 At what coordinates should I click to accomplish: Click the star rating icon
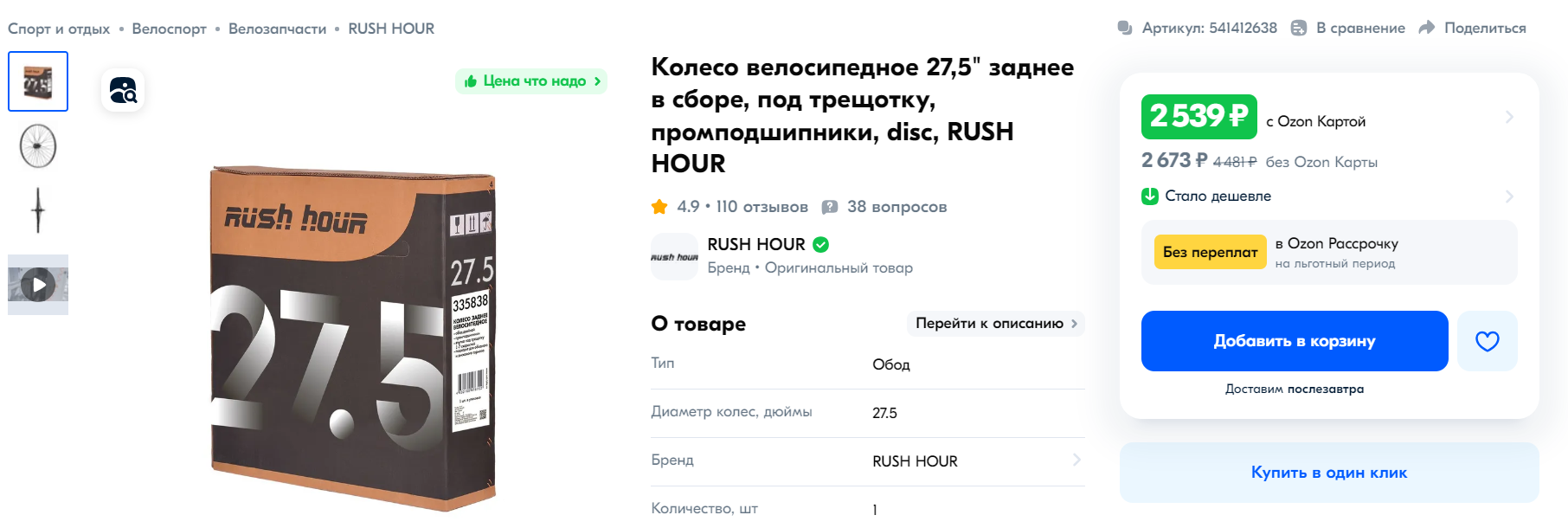tap(659, 207)
